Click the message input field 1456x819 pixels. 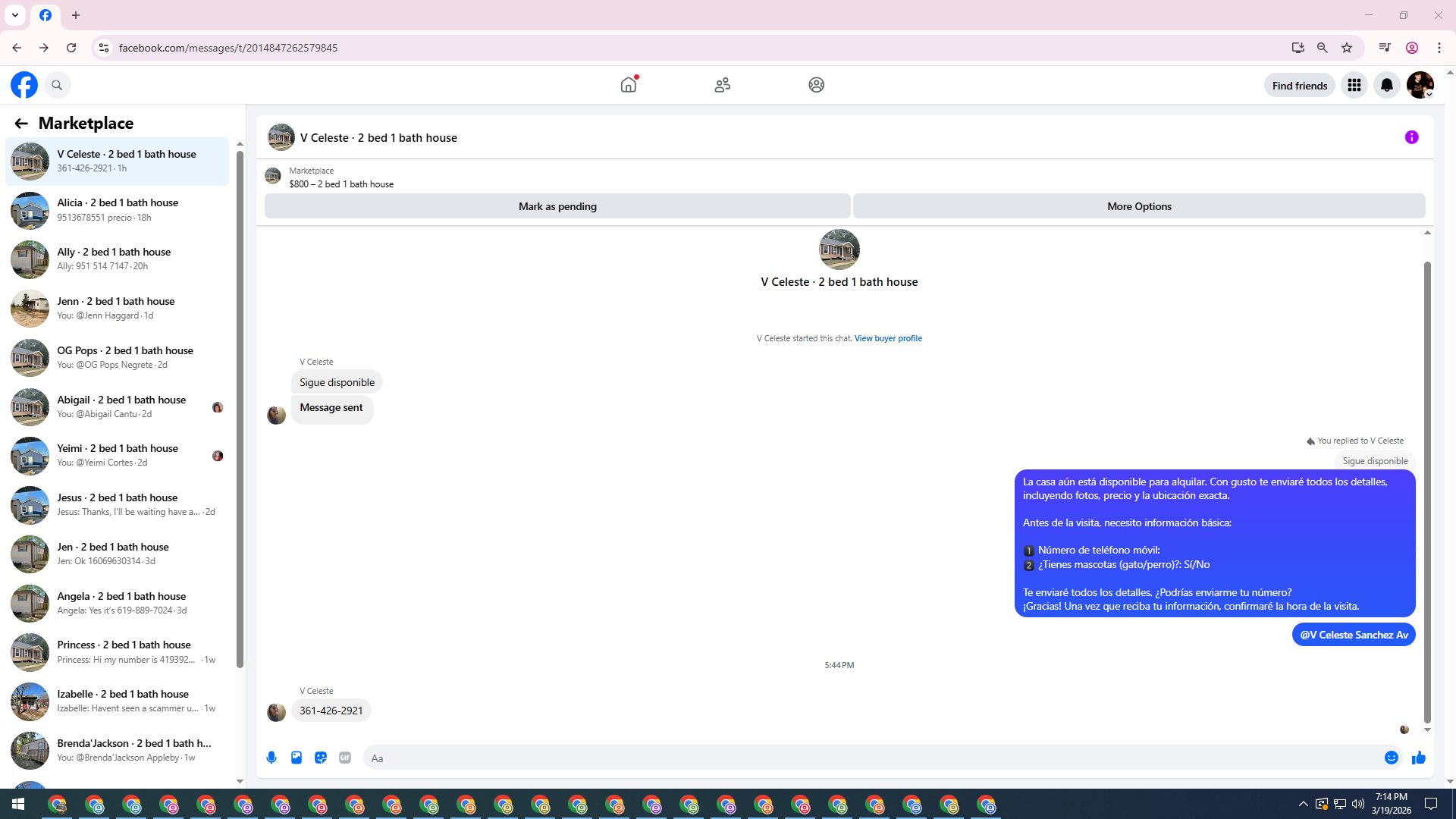click(872, 758)
